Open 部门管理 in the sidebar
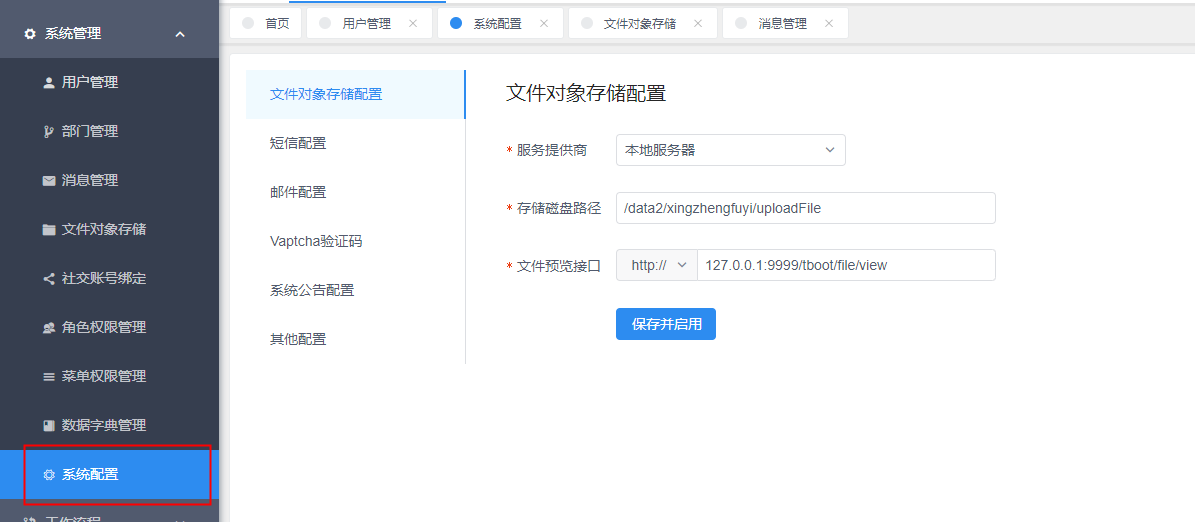Screen dimensions: 1195x522 click(110, 131)
